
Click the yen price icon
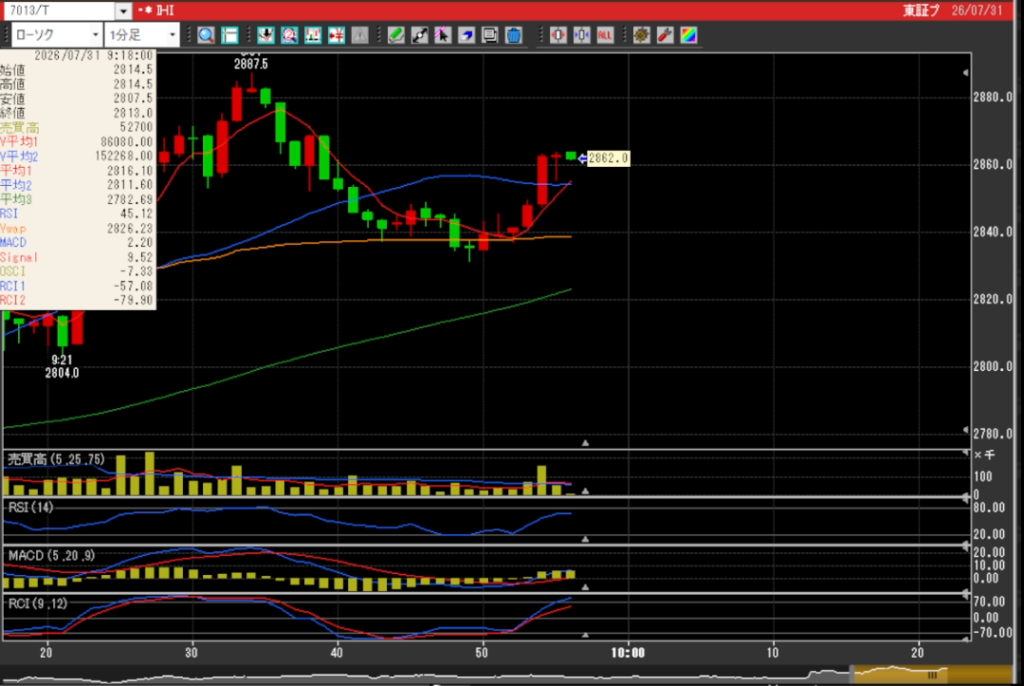(336, 35)
